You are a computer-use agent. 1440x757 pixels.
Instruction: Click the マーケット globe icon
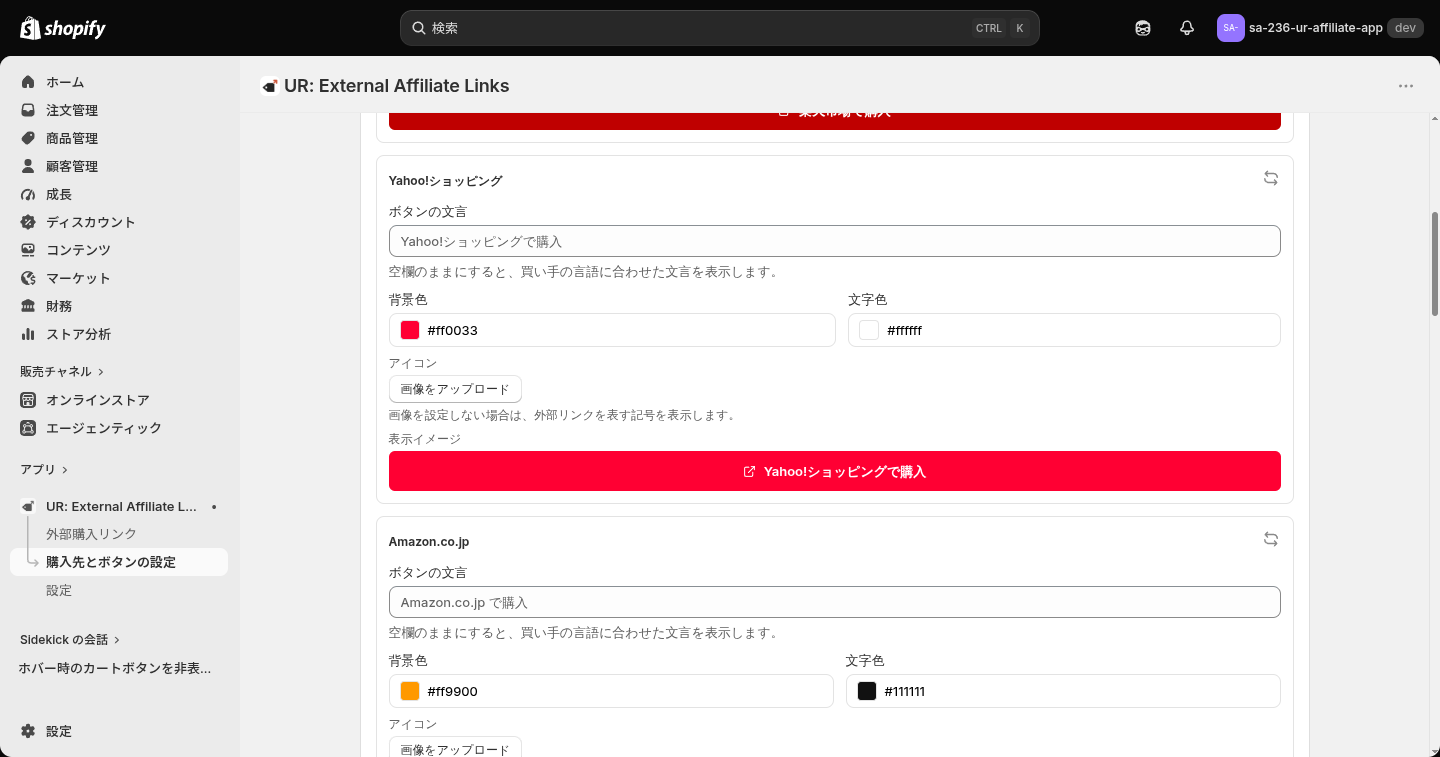pos(28,278)
